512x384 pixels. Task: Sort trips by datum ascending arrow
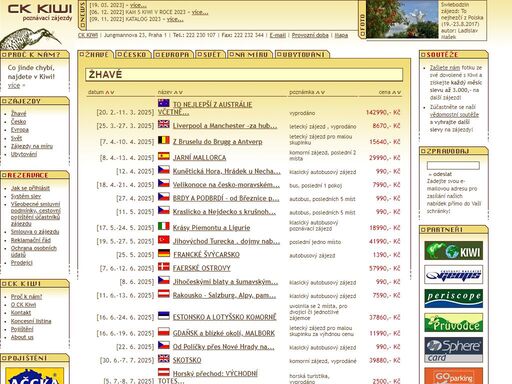108,92
